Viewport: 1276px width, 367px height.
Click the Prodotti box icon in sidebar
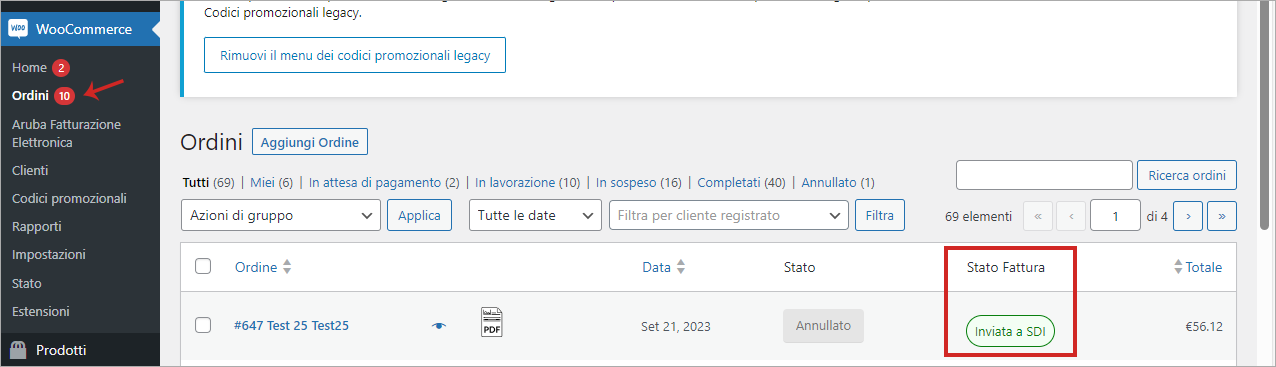(x=18, y=350)
